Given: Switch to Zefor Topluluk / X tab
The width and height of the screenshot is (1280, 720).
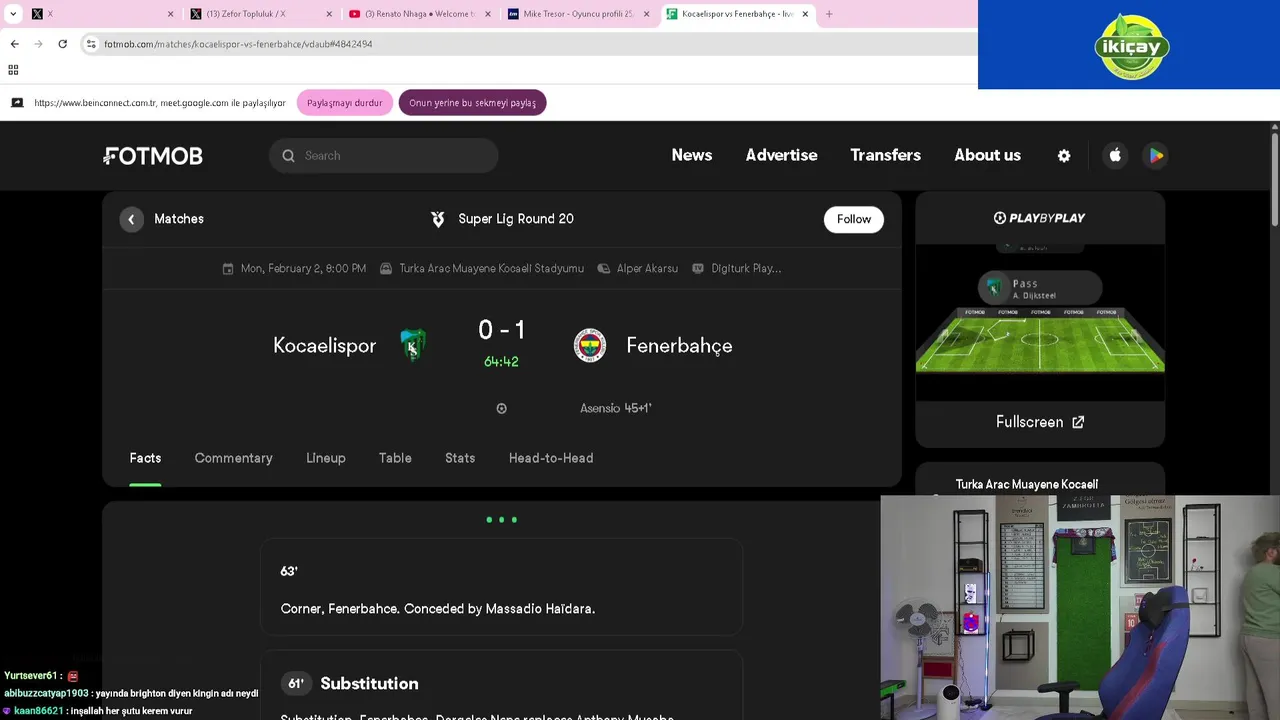Looking at the screenshot, I should 261,14.
